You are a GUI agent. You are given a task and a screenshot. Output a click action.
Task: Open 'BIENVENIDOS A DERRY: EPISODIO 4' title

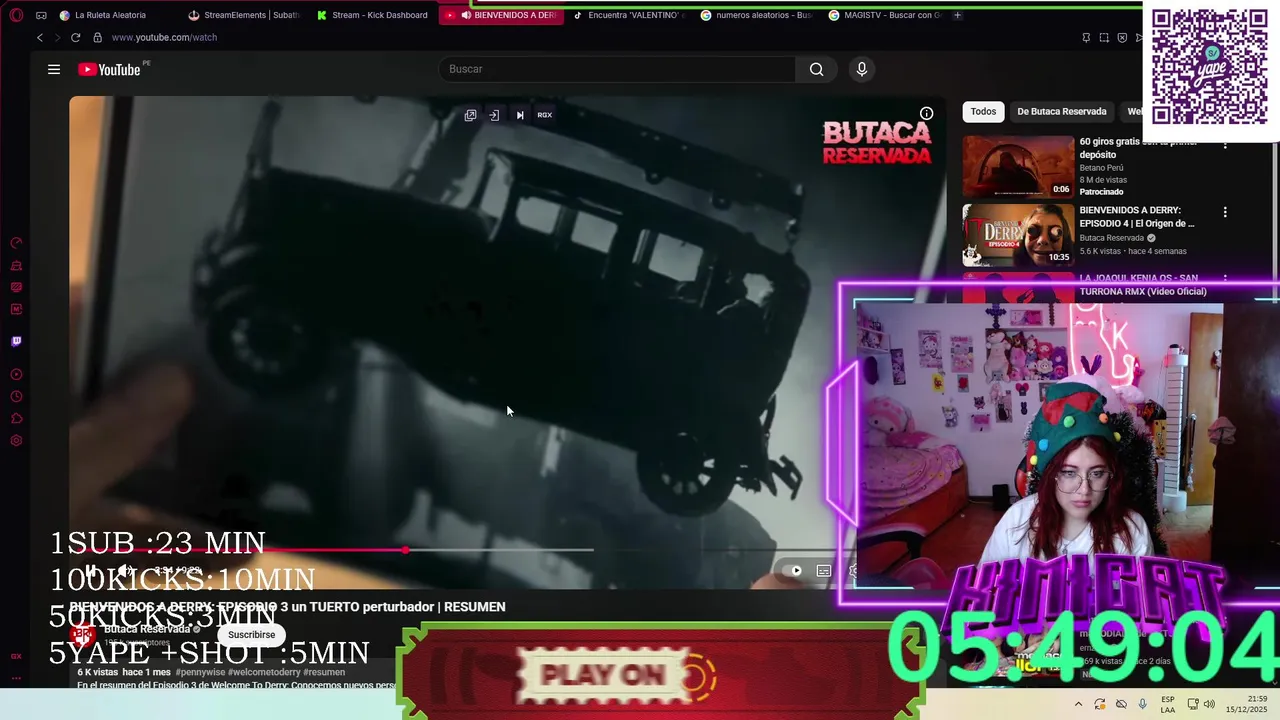point(1137,217)
